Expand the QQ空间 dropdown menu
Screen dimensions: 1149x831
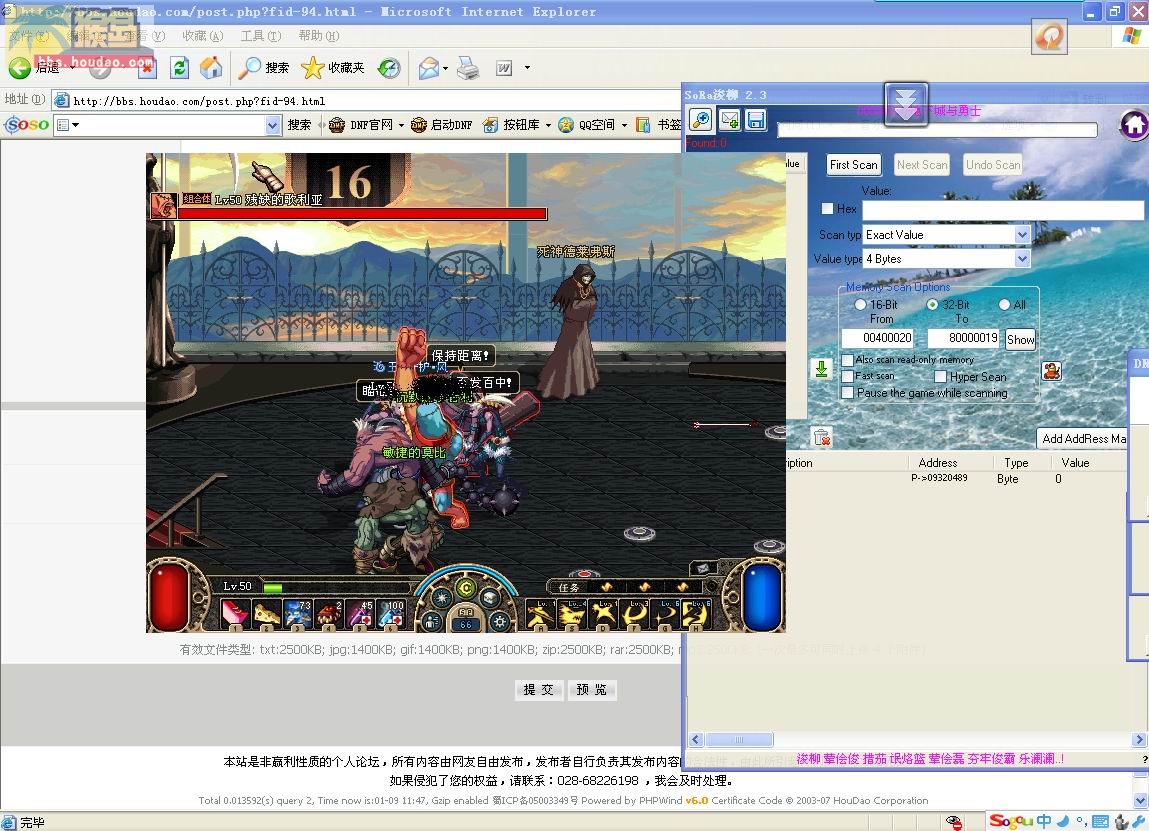(x=624, y=125)
